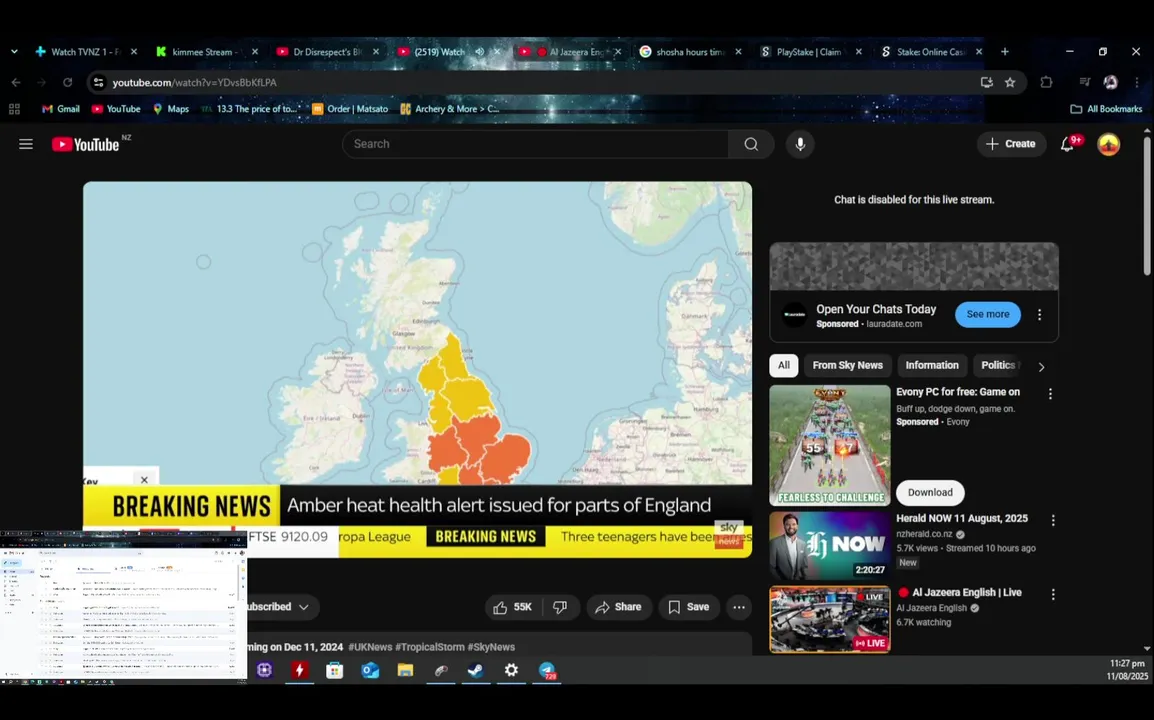Reload the page in Chrome
Screen dimensions: 1154x720
(x=68, y=82)
